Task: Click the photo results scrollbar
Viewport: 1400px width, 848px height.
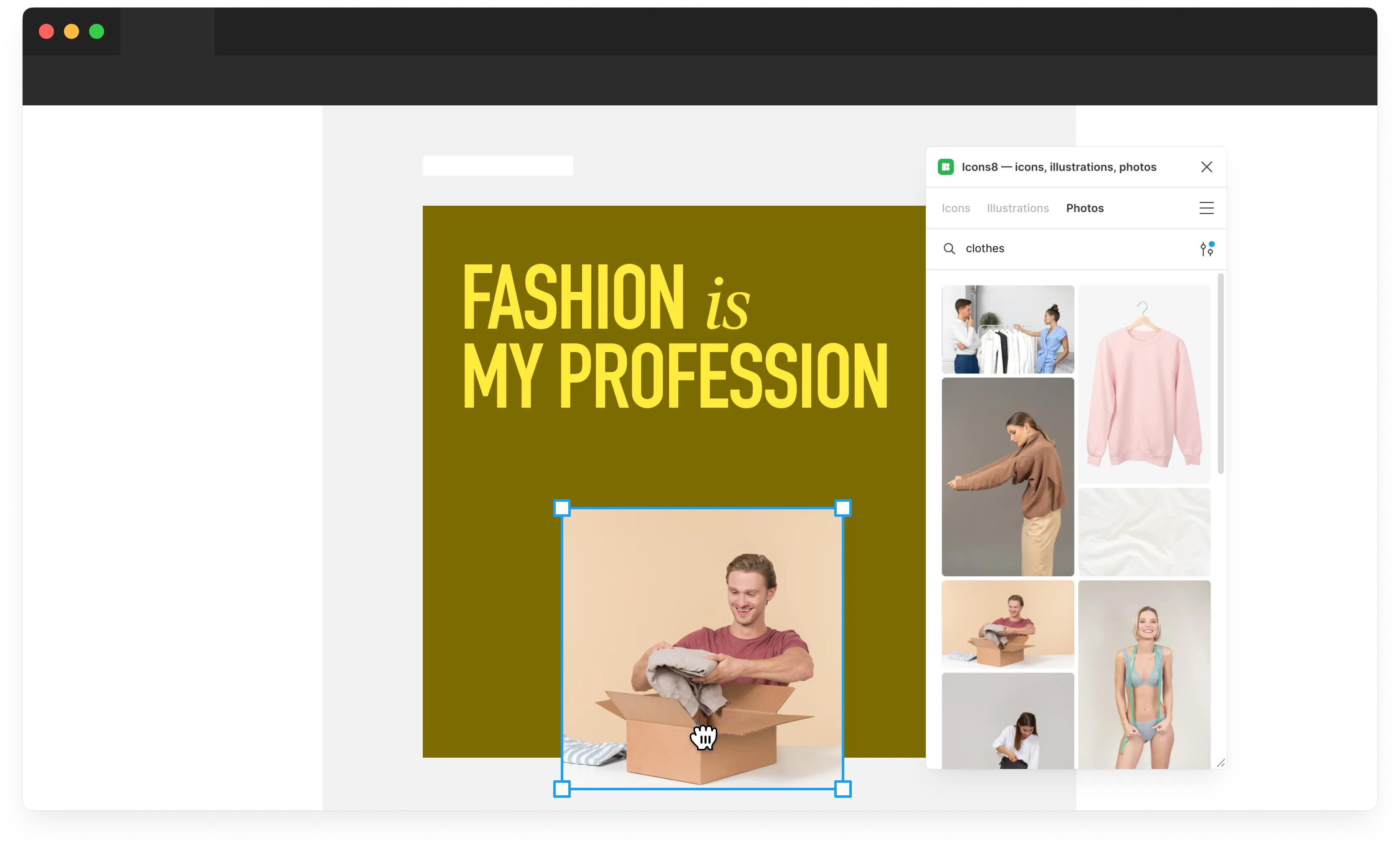Action: point(1221,374)
